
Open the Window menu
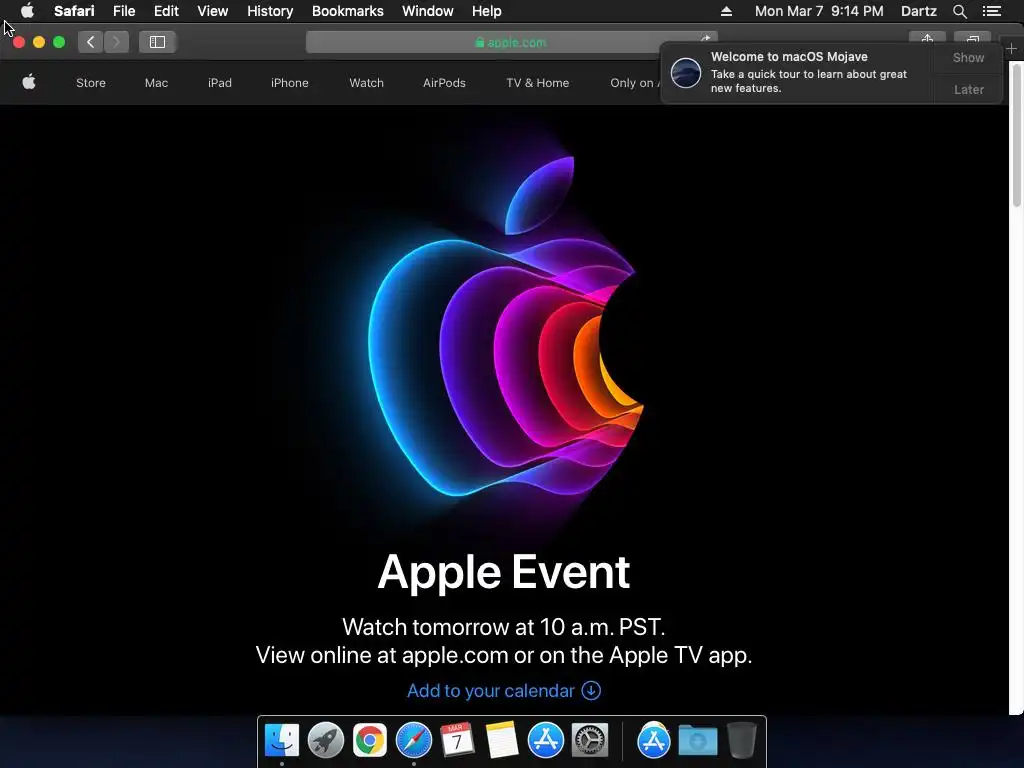[x=427, y=11]
